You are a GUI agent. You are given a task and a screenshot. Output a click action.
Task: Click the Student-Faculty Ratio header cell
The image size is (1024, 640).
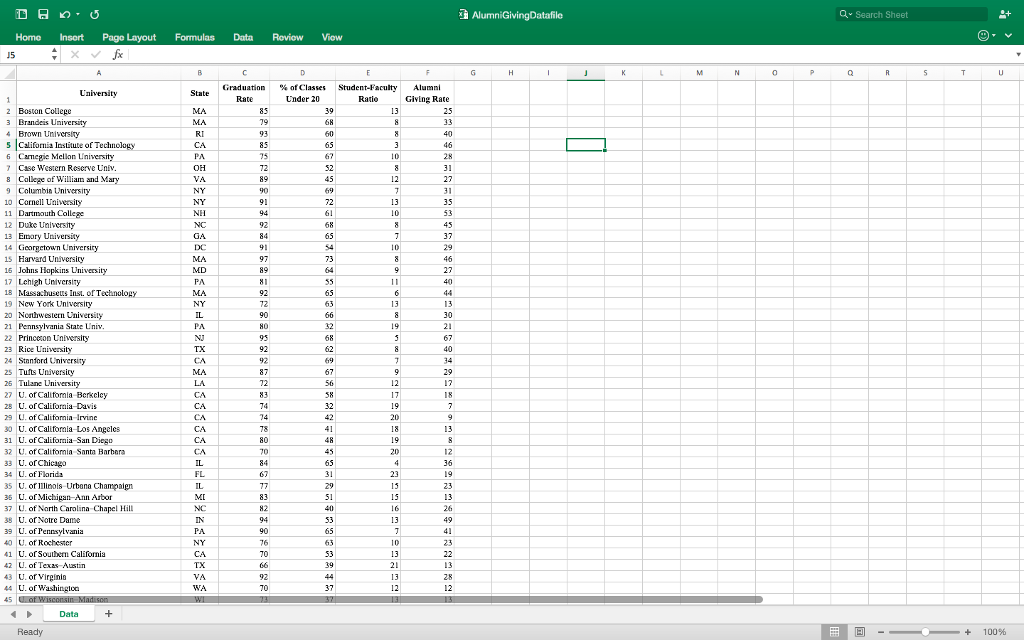click(x=368, y=93)
